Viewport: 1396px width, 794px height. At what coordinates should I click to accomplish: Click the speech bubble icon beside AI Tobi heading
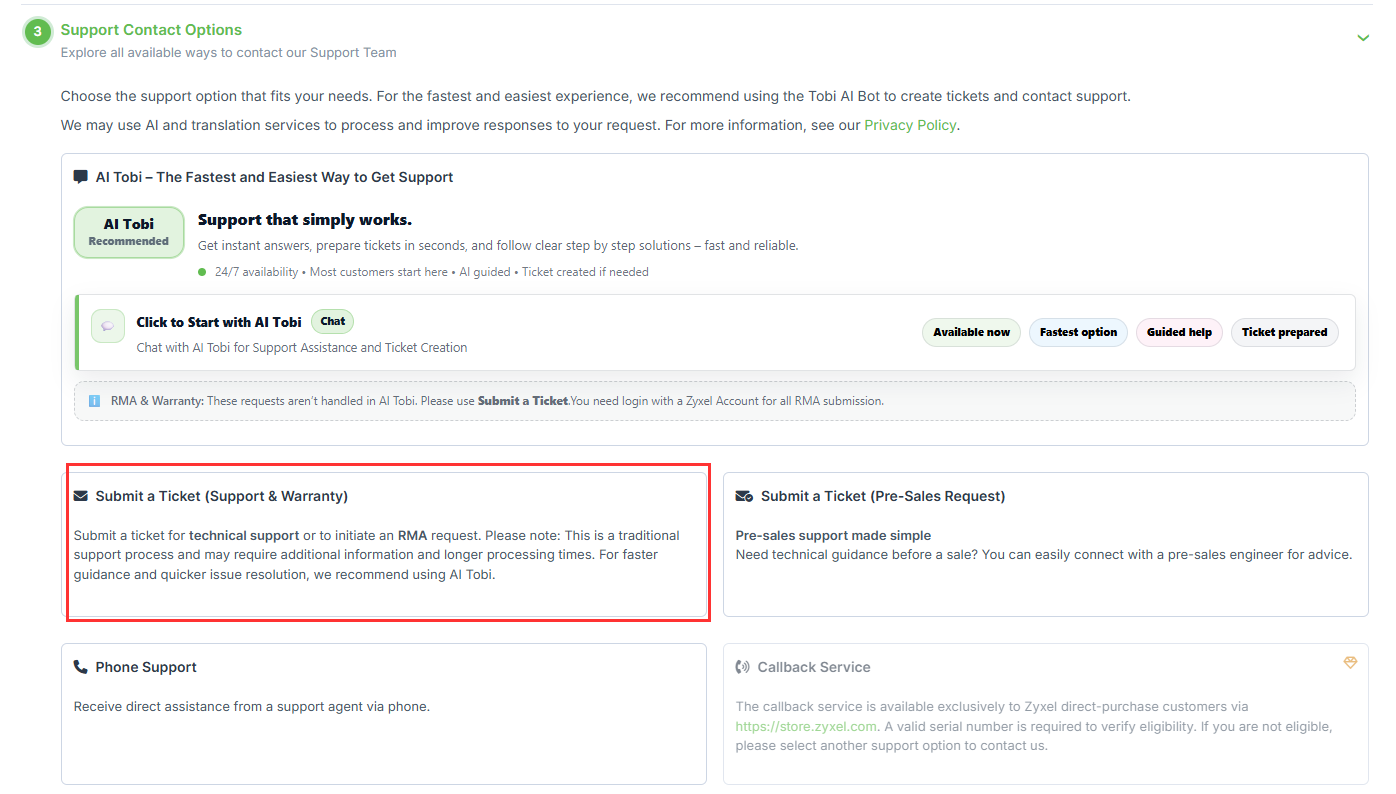pos(81,177)
